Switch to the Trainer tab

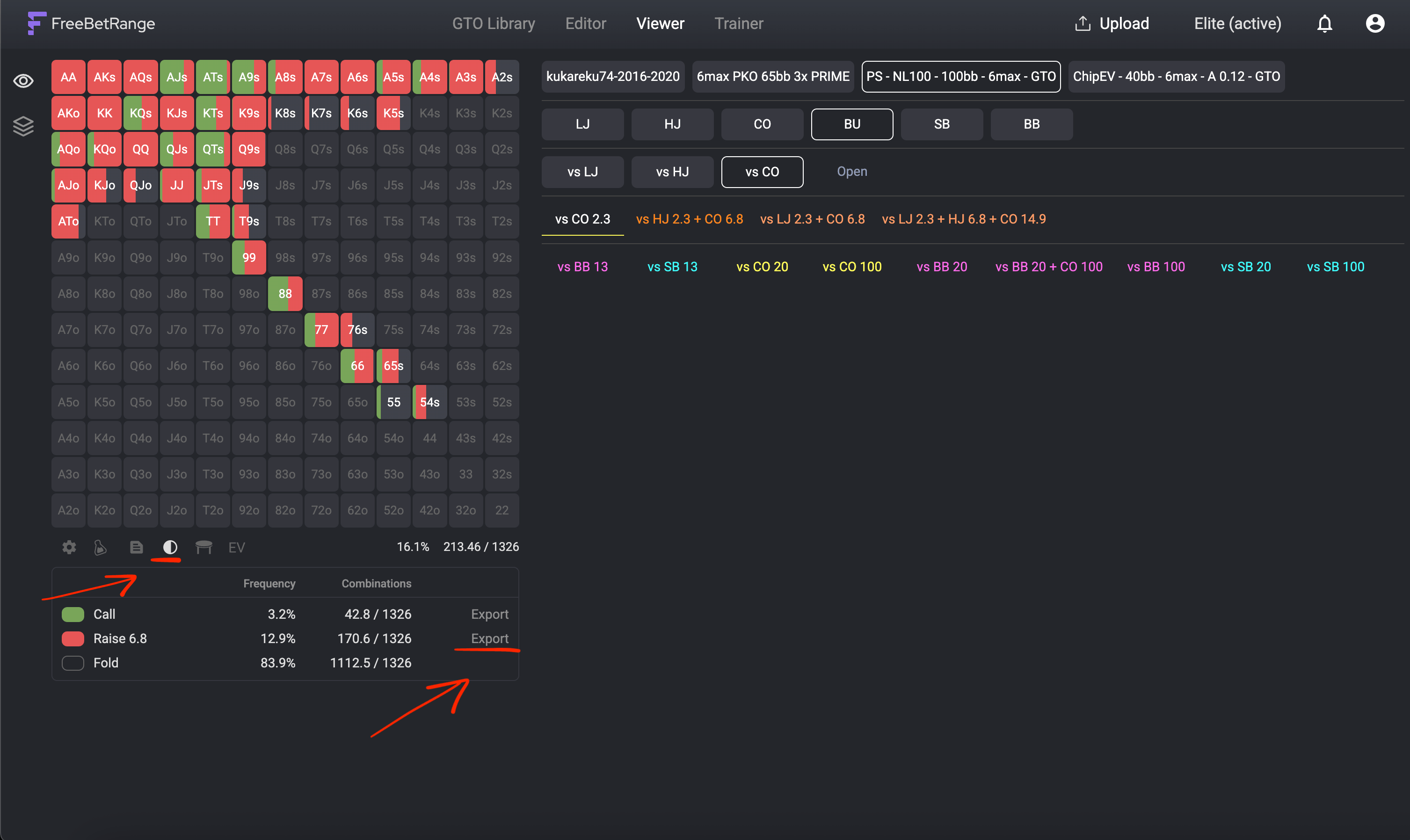tap(739, 23)
